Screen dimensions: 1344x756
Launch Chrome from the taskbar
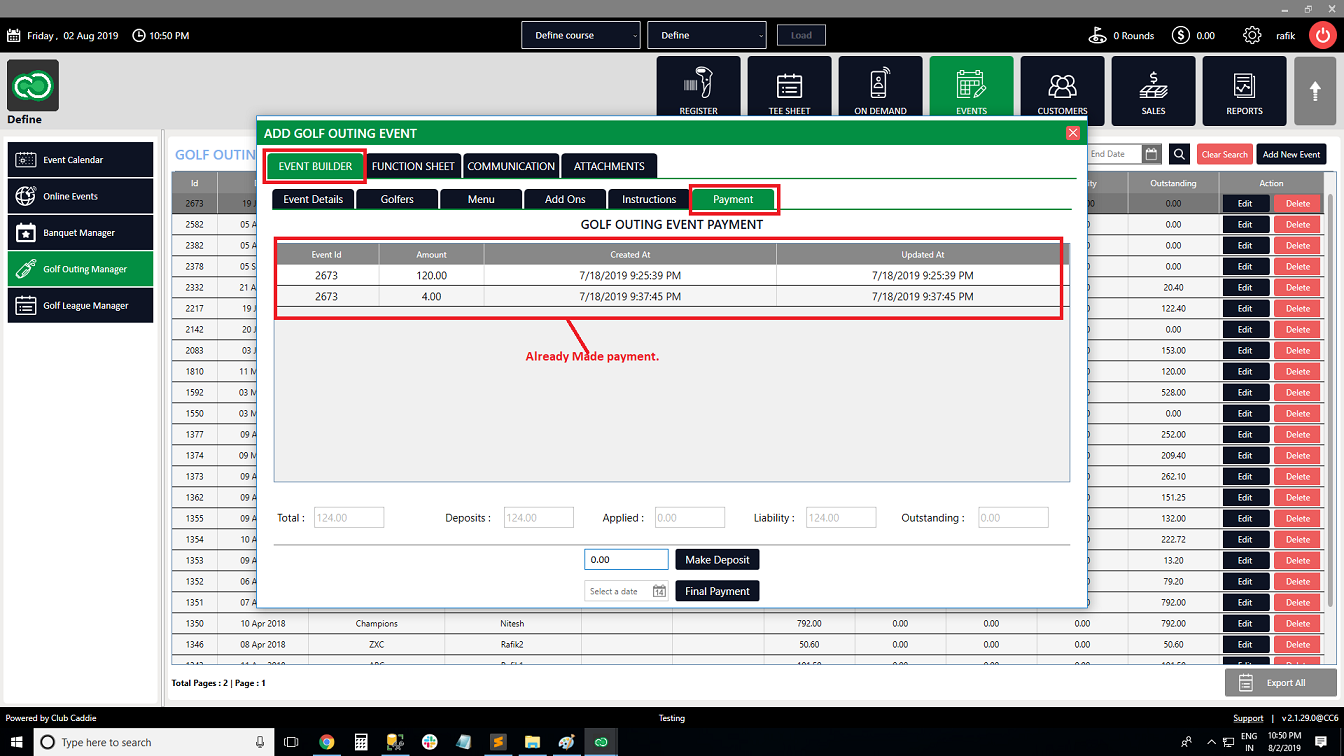pos(326,742)
